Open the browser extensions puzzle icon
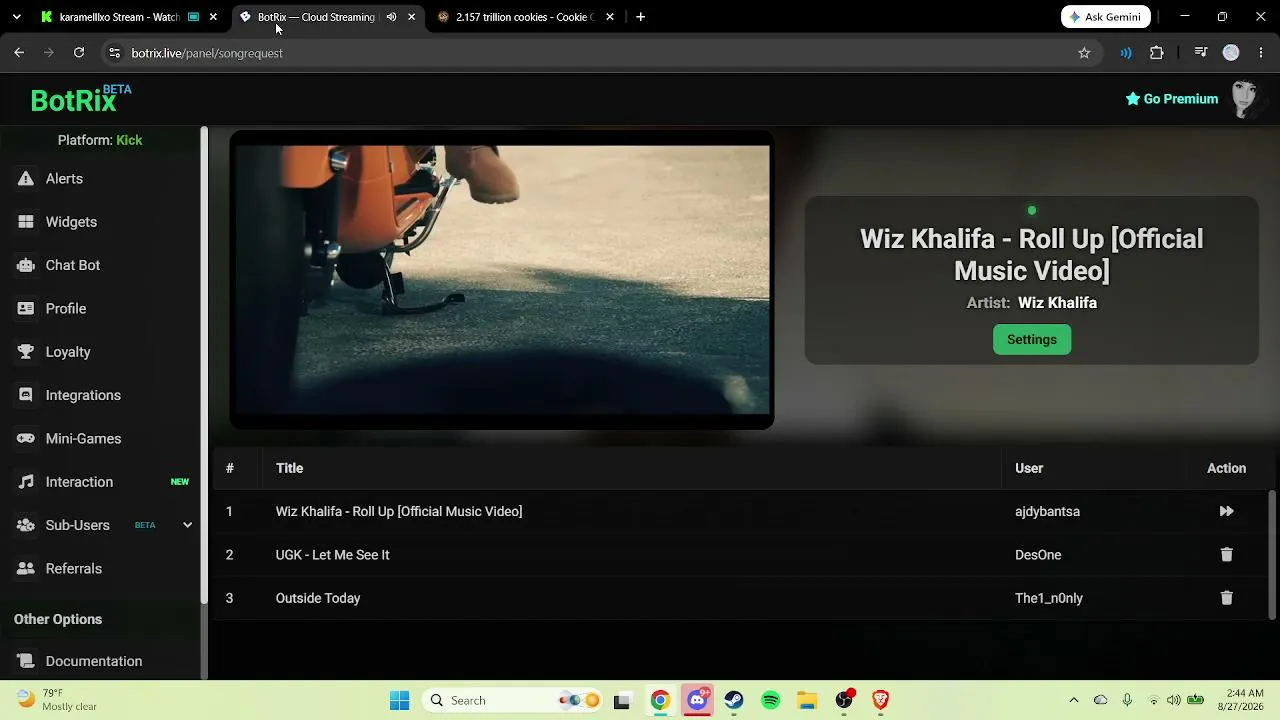Image resolution: width=1280 pixels, height=720 pixels. [1157, 53]
